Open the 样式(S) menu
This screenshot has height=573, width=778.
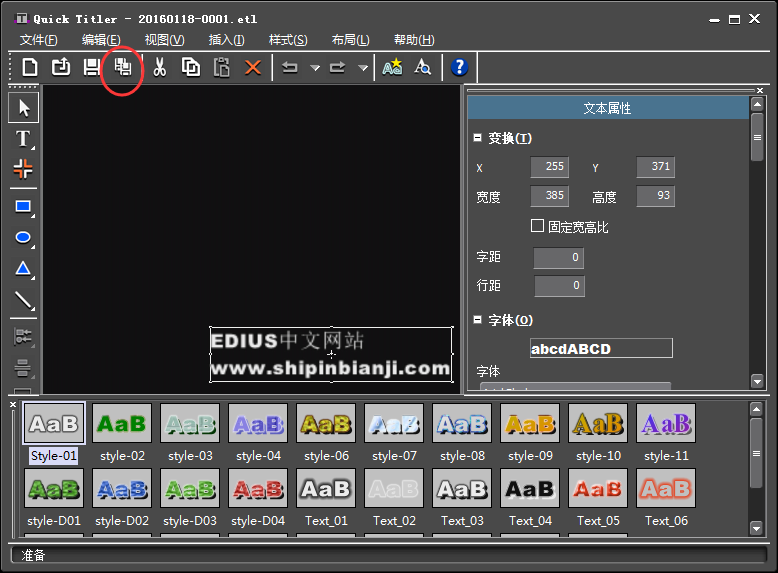click(x=288, y=40)
